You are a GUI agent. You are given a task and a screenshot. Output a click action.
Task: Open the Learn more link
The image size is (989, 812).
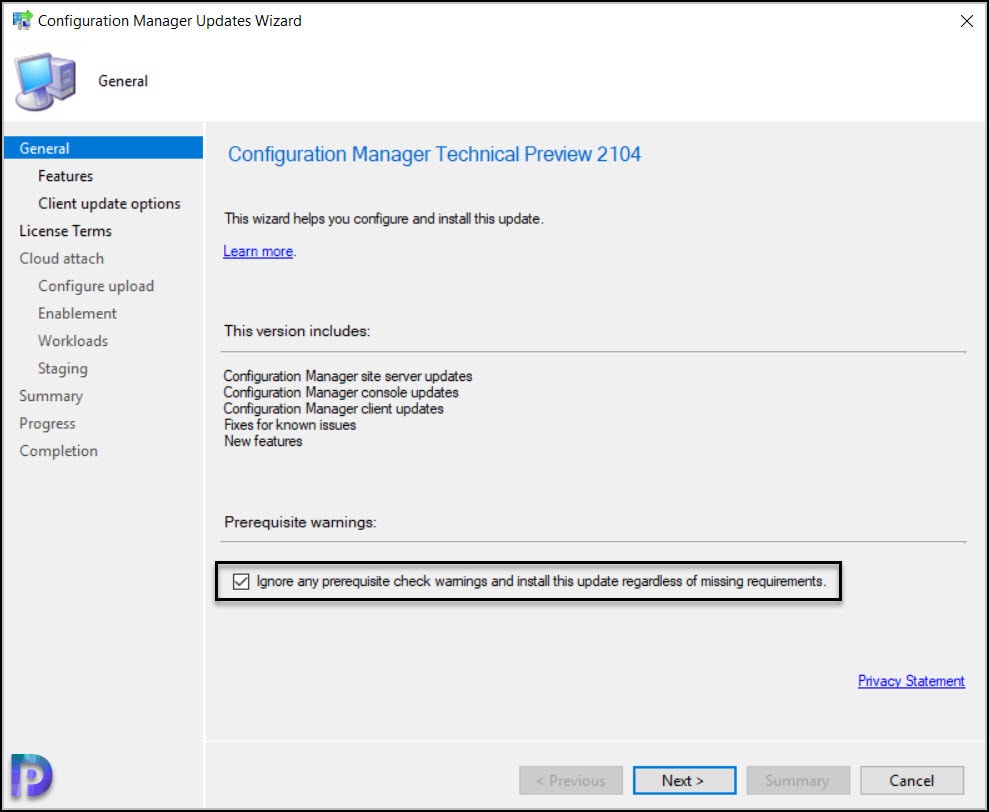pos(258,251)
